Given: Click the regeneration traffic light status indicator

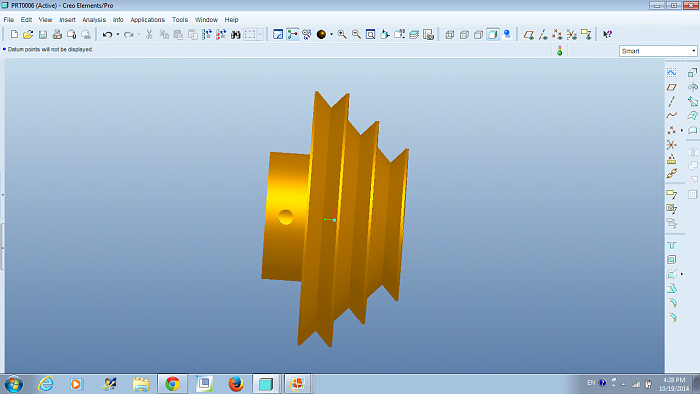Looking at the screenshot, I should [x=559, y=51].
